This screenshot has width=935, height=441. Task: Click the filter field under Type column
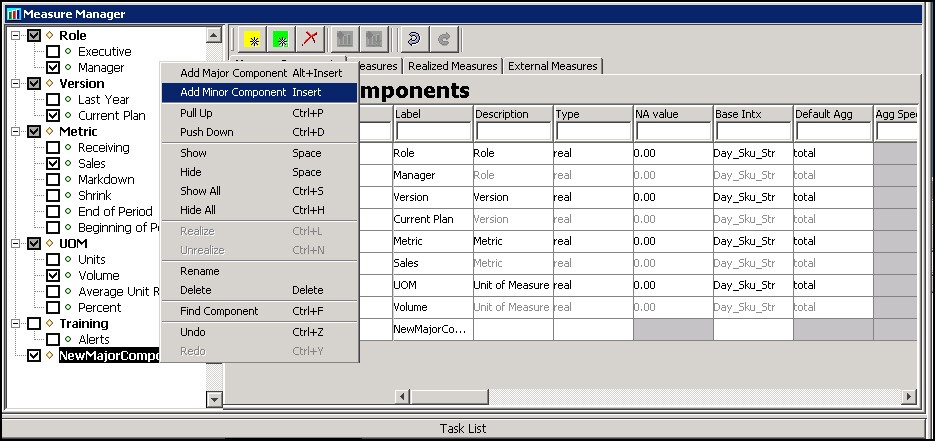point(593,132)
